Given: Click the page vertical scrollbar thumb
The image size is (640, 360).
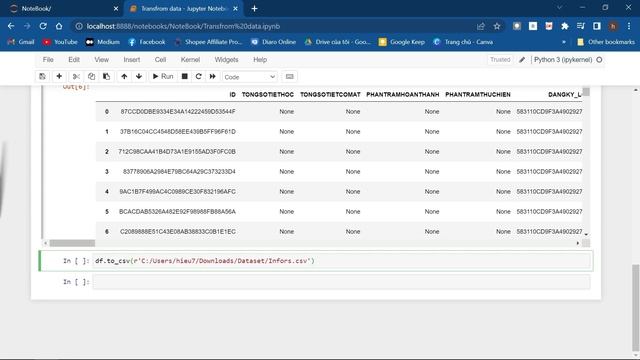Looking at the screenshot, I should [x=636, y=308].
